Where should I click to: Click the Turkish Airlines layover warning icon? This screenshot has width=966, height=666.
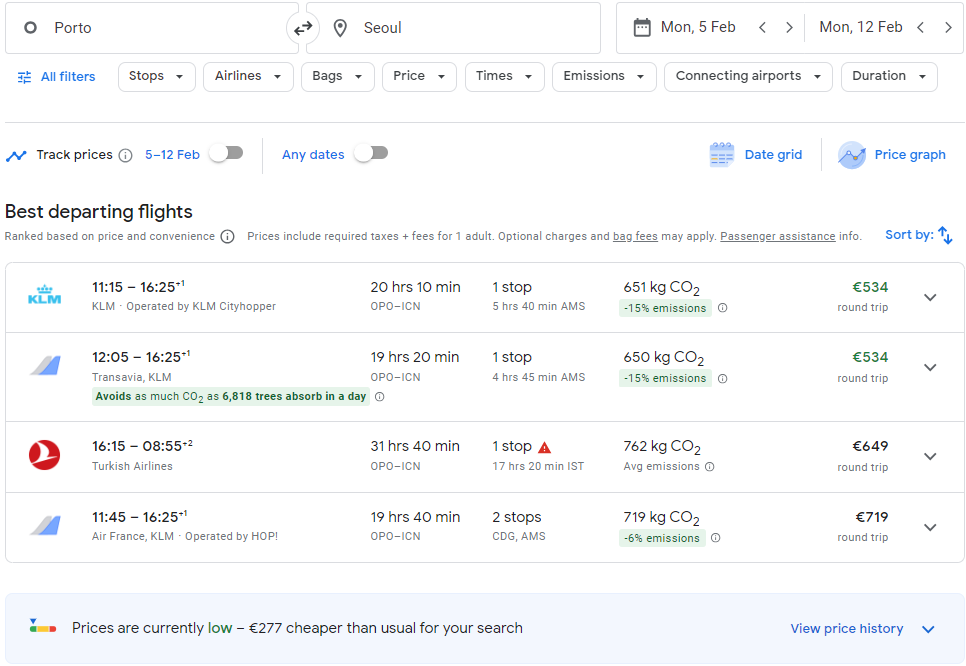click(545, 447)
